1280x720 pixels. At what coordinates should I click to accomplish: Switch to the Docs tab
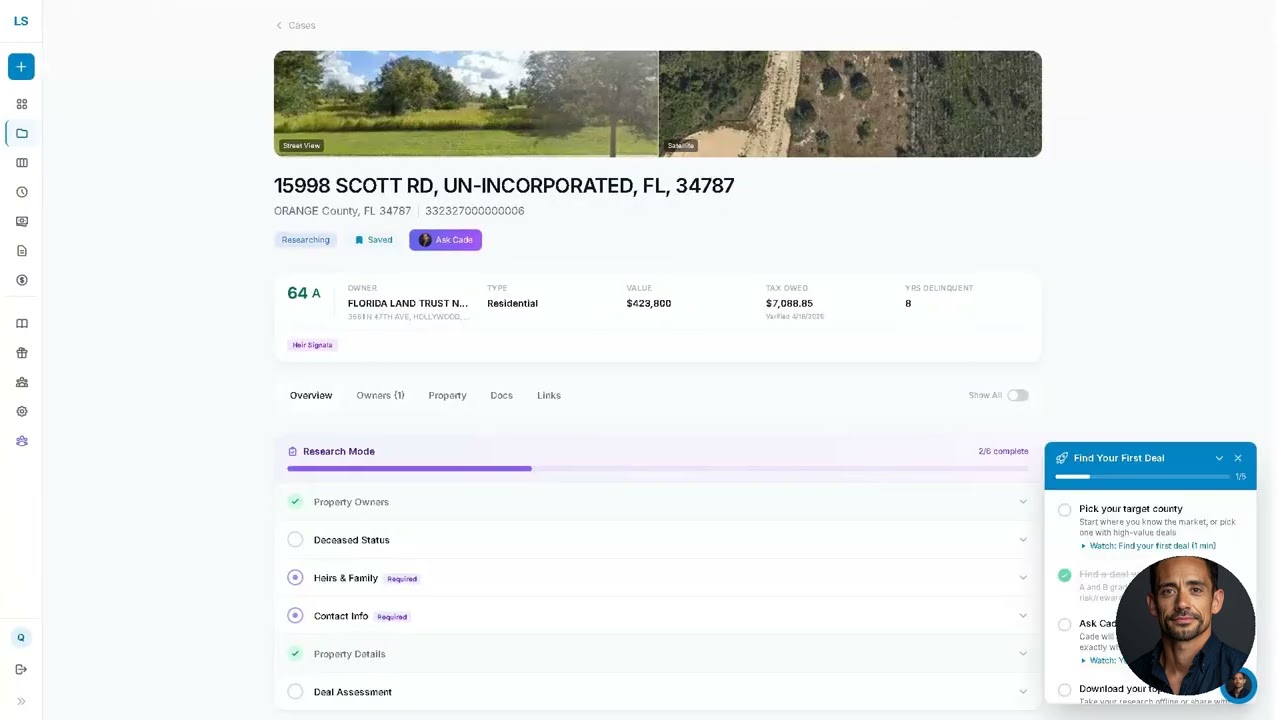point(501,396)
